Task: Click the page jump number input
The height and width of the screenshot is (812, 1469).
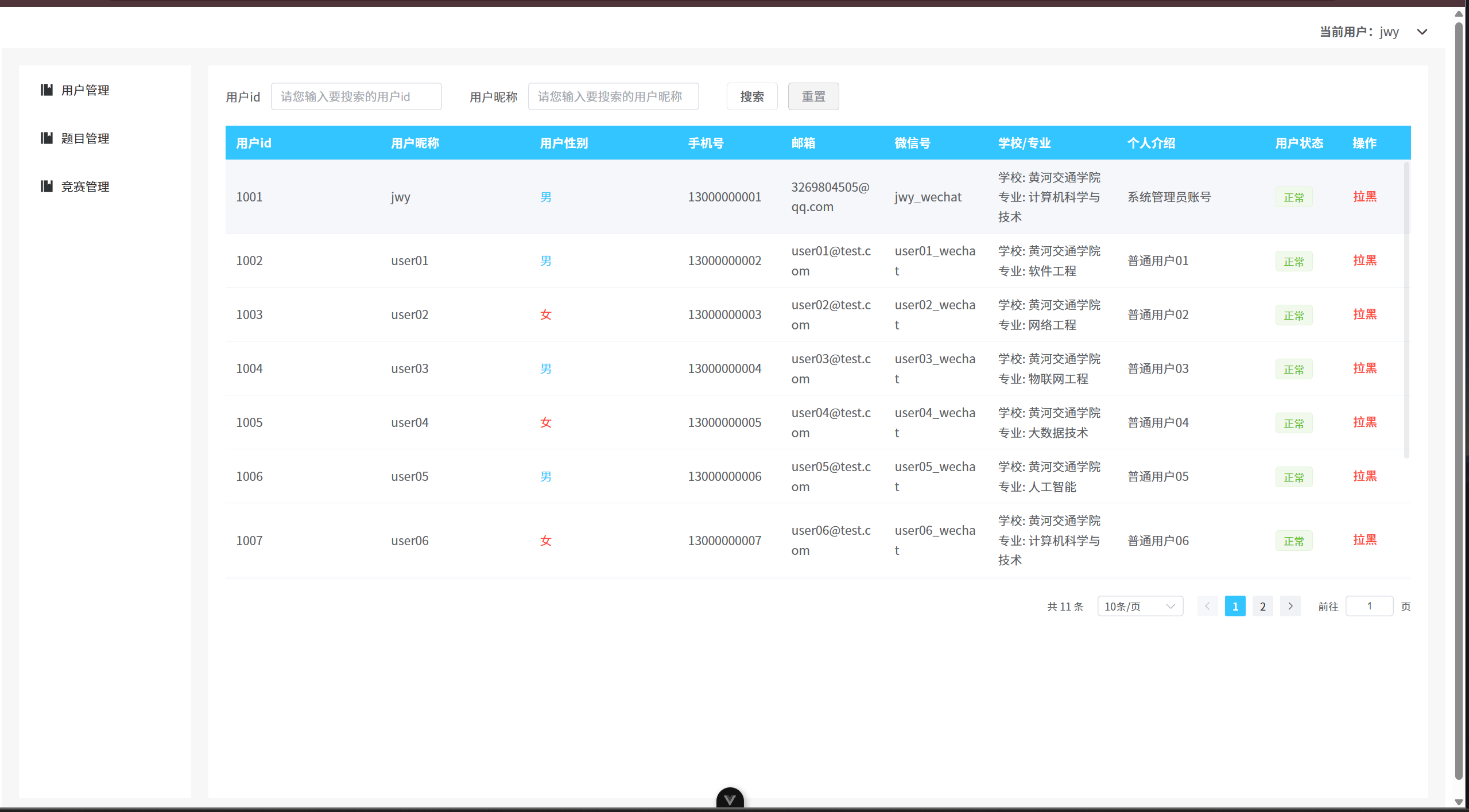Action: pyautogui.click(x=1369, y=606)
